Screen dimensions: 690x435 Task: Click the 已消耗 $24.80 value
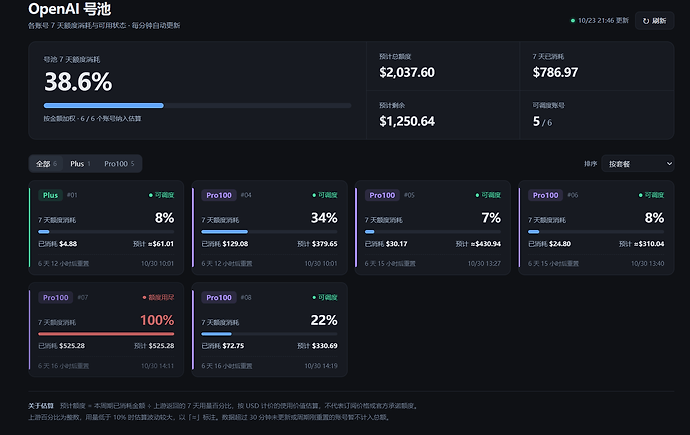(x=550, y=244)
